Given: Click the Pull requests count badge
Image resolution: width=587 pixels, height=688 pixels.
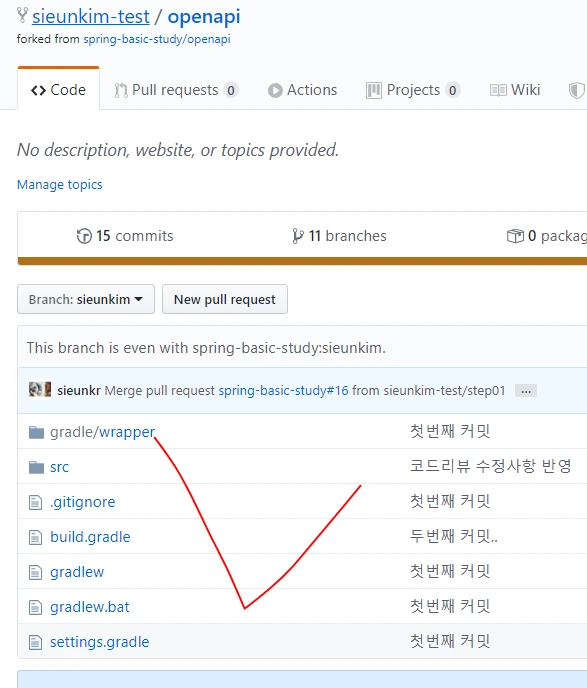Looking at the screenshot, I should click(x=231, y=90).
